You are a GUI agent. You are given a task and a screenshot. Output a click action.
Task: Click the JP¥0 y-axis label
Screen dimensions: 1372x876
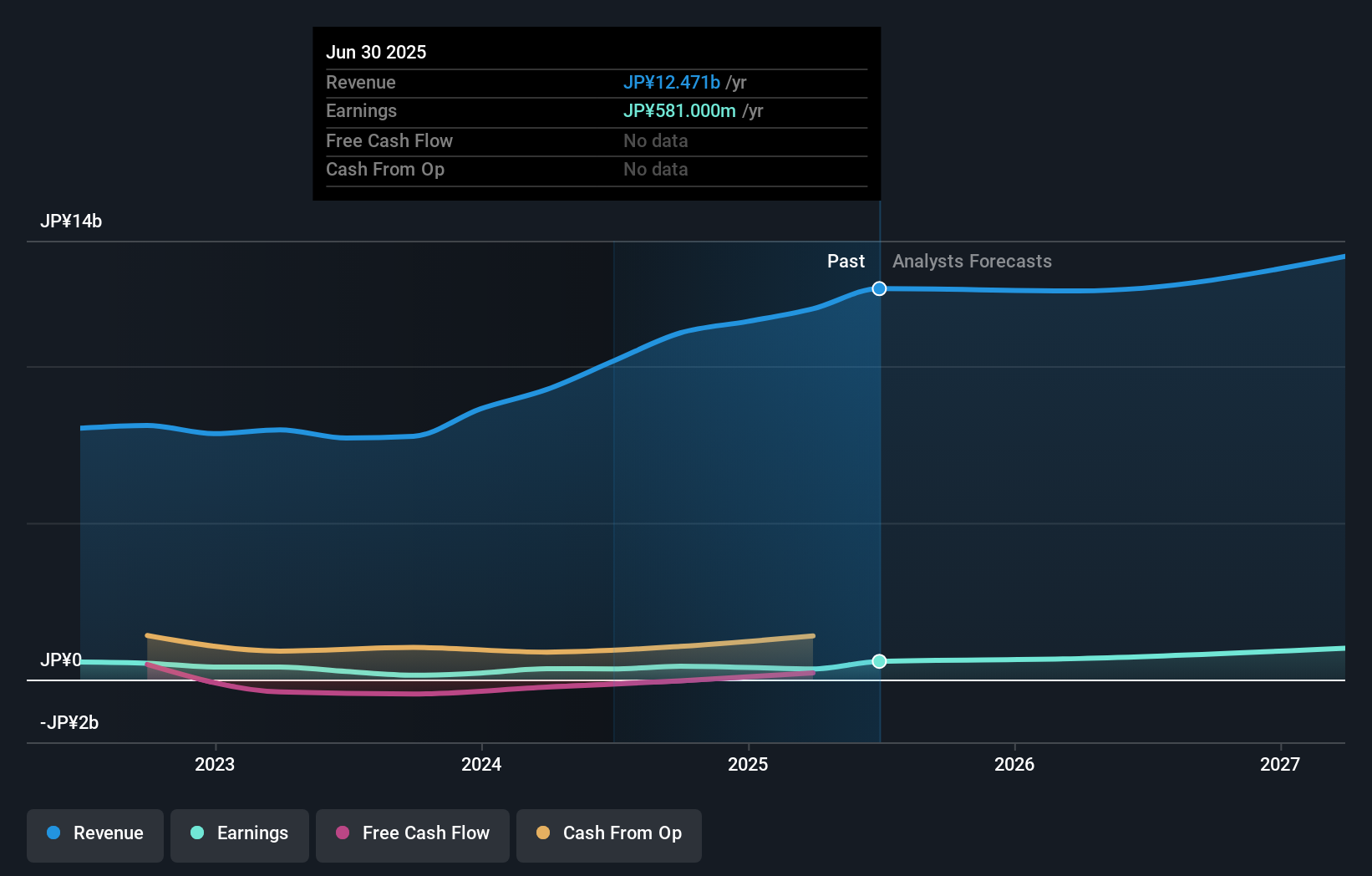point(61,660)
